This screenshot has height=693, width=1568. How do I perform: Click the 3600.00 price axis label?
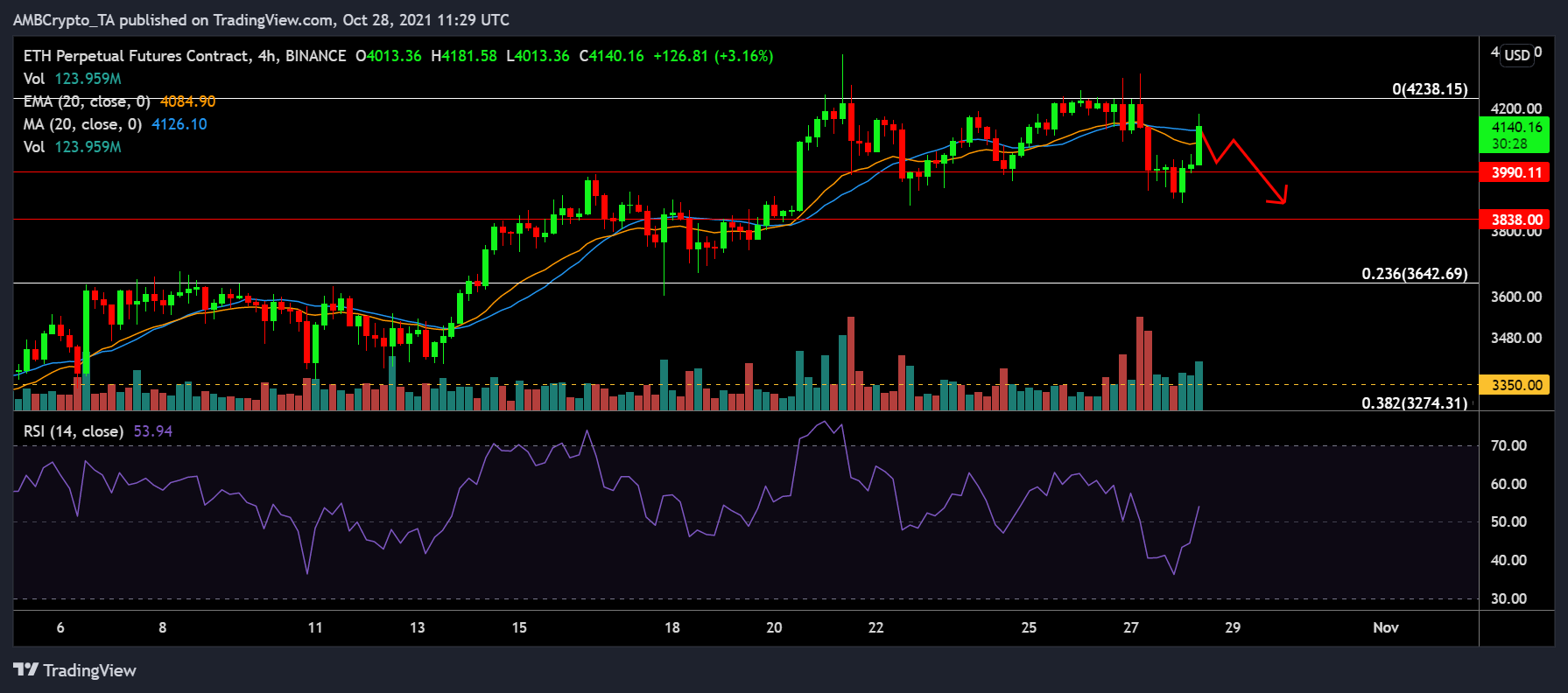click(1516, 297)
